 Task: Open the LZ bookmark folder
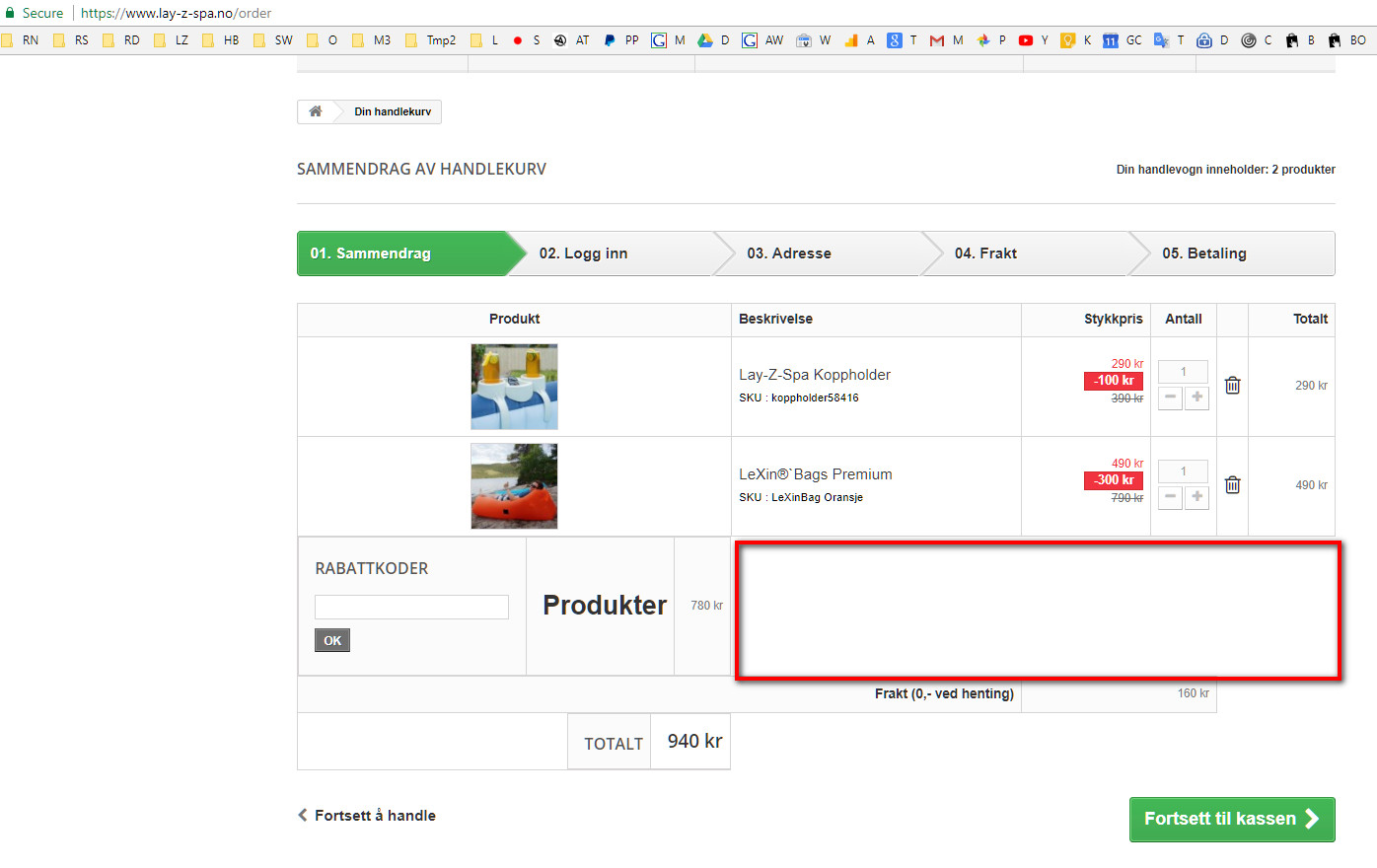point(172,40)
